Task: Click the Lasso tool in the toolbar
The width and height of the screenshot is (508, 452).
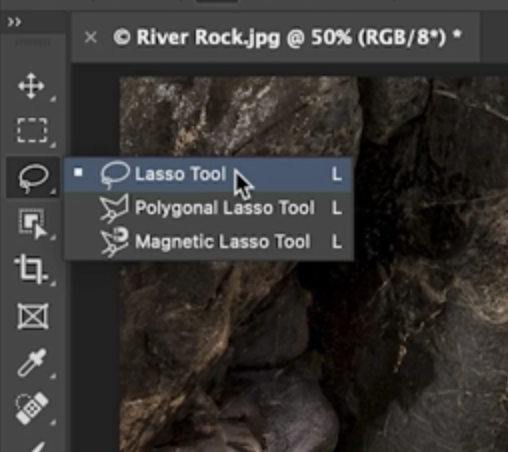Action: (33, 177)
